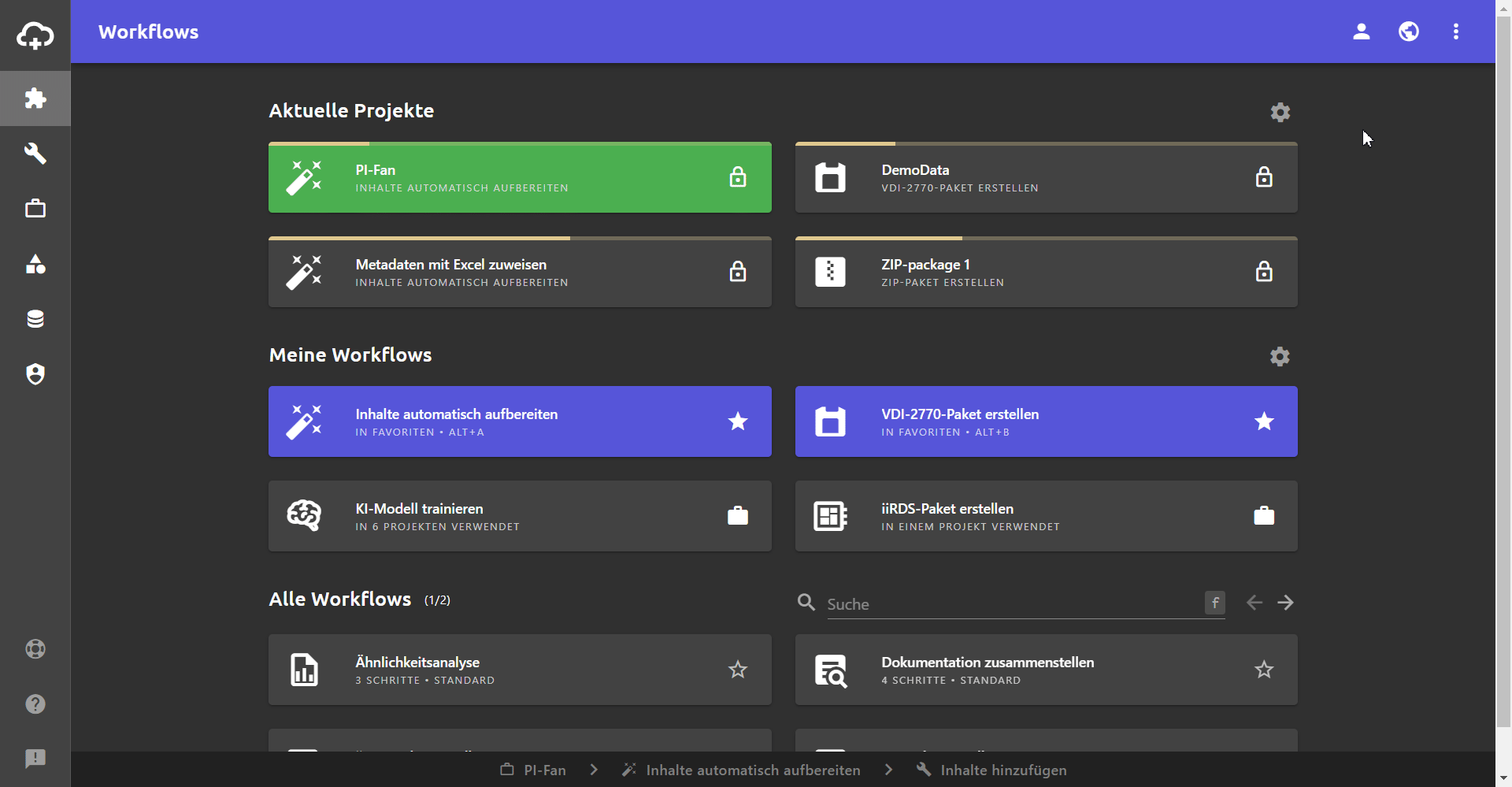Click the Workflows header title
Screen dimensions: 1512x787
tap(148, 32)
